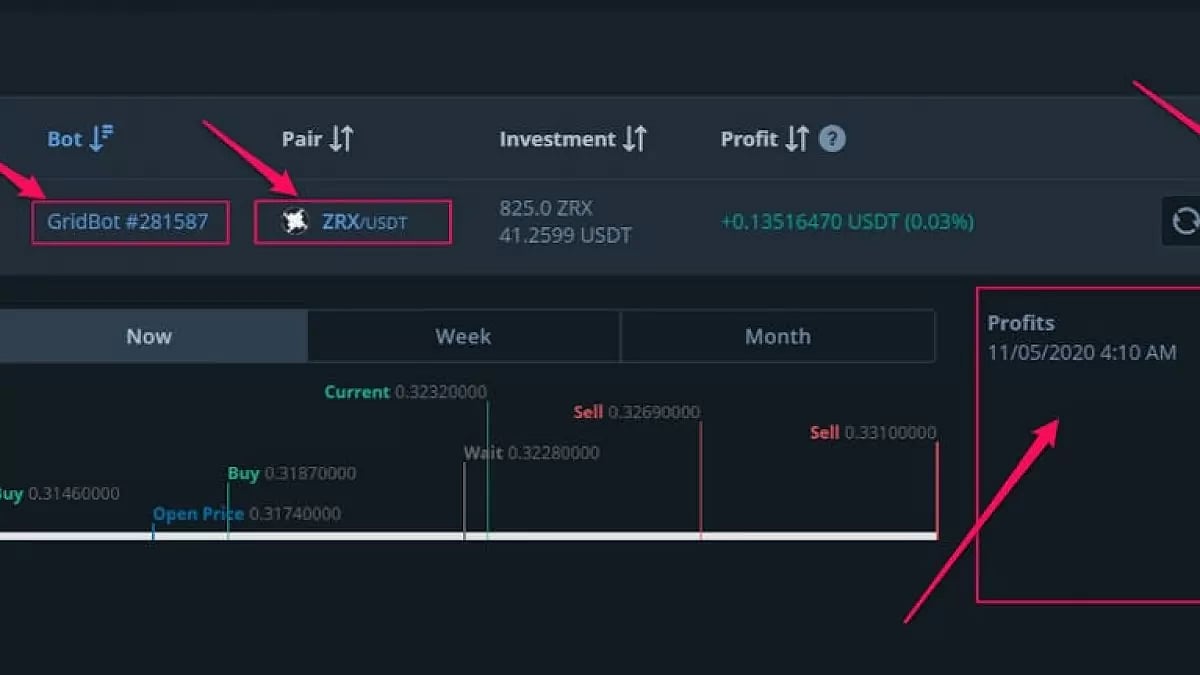Open the Profit help question mark
The height and width of the screenshot is (675, 1200).
831,139
